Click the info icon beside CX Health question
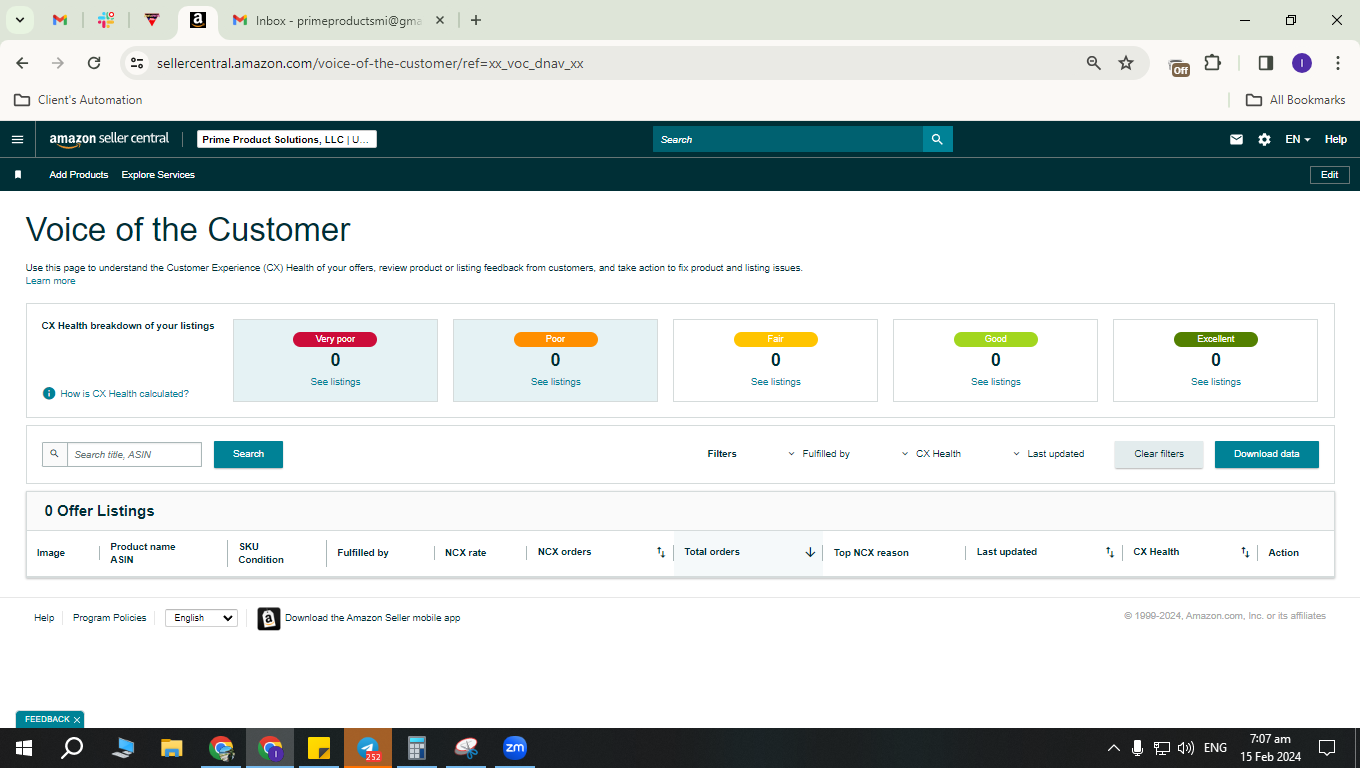 pyautogui.click(x=49, y=393)
